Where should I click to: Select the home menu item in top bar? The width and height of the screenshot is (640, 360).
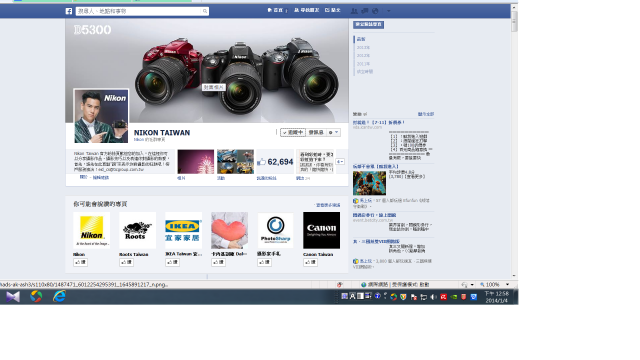(x=276, y=10)
